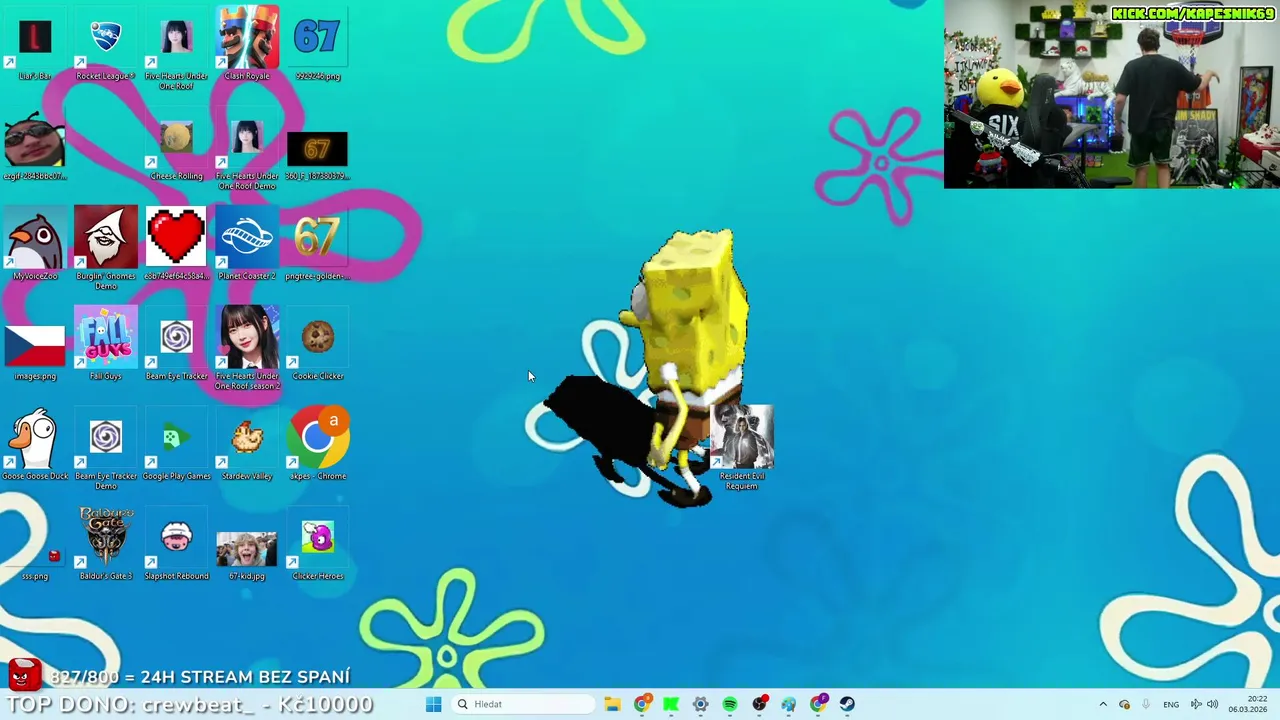
Task: Open the Liar's Bar desktop shortcut
Action: tap(35, 44)
